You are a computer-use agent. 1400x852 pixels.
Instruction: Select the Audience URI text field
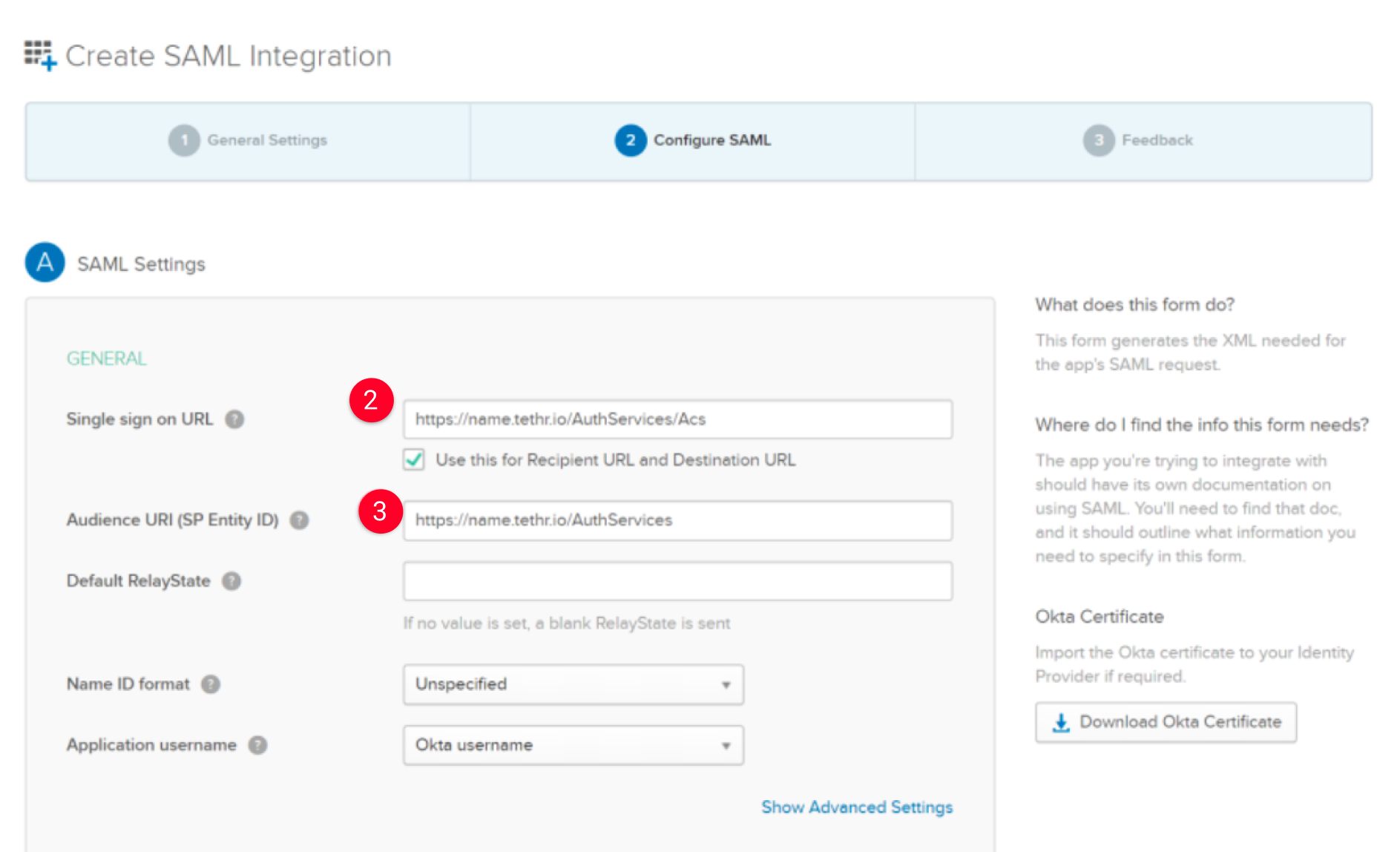pos(677,520)
